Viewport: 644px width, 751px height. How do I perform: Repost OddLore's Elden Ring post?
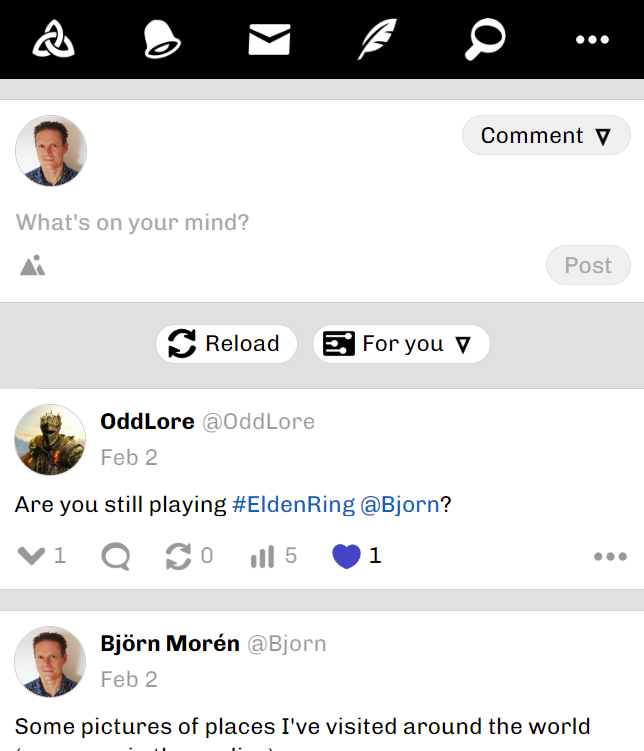(178, 556)
